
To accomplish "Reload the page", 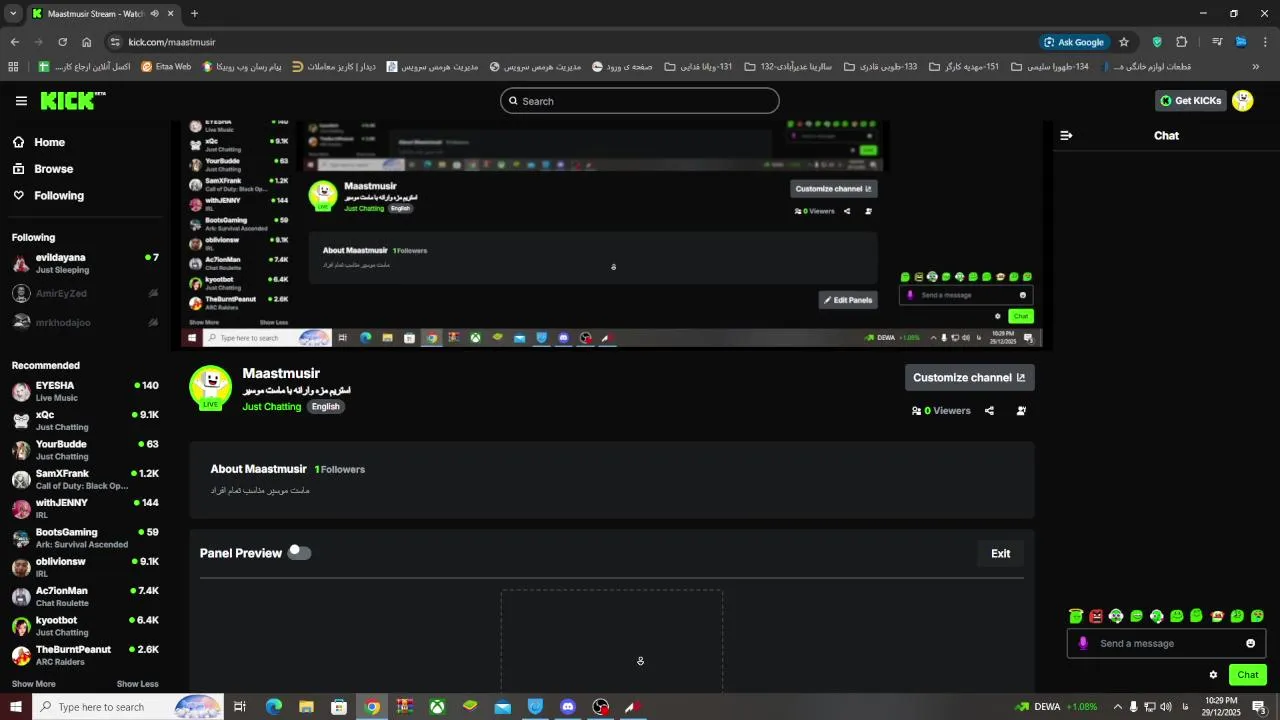I will point(62,42).
